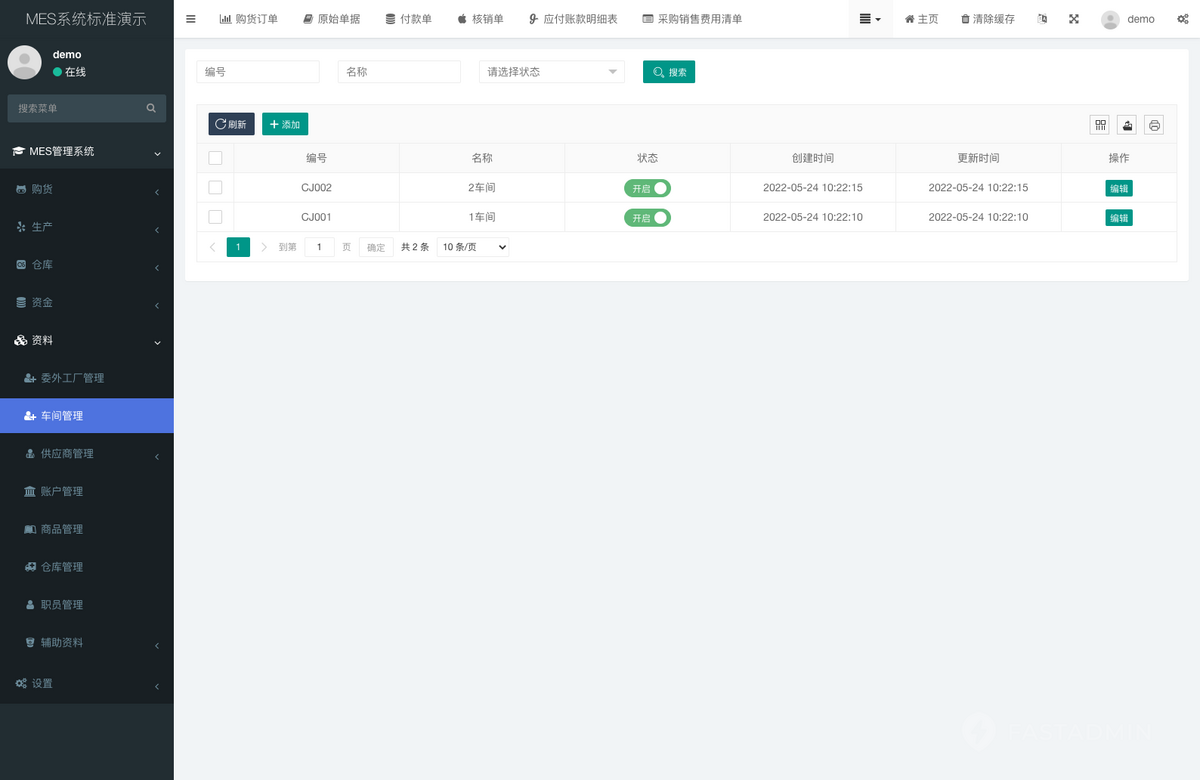Click the export data icon above the table

[1126, 124]
